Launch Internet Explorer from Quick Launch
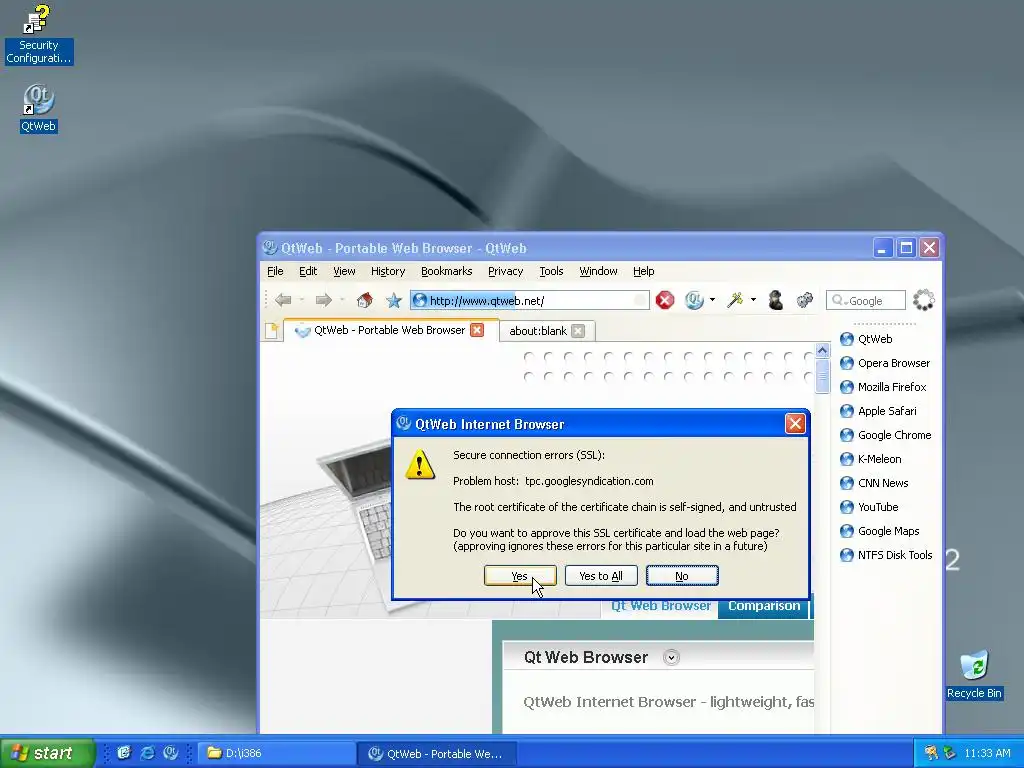The width and height of the screenshot is (1024, 768). click(x=148, y=753)
